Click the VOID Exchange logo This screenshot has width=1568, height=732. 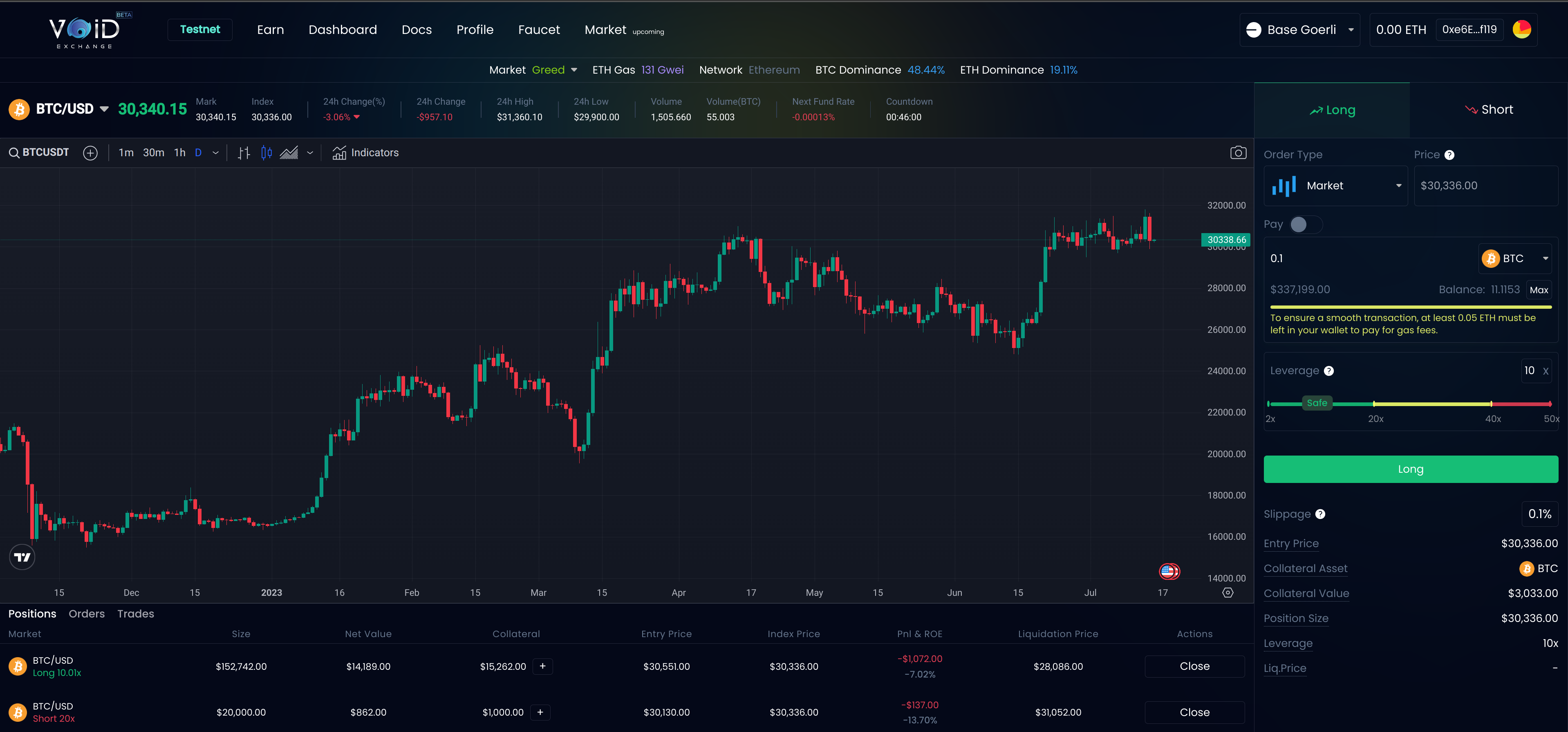(85, 30)
